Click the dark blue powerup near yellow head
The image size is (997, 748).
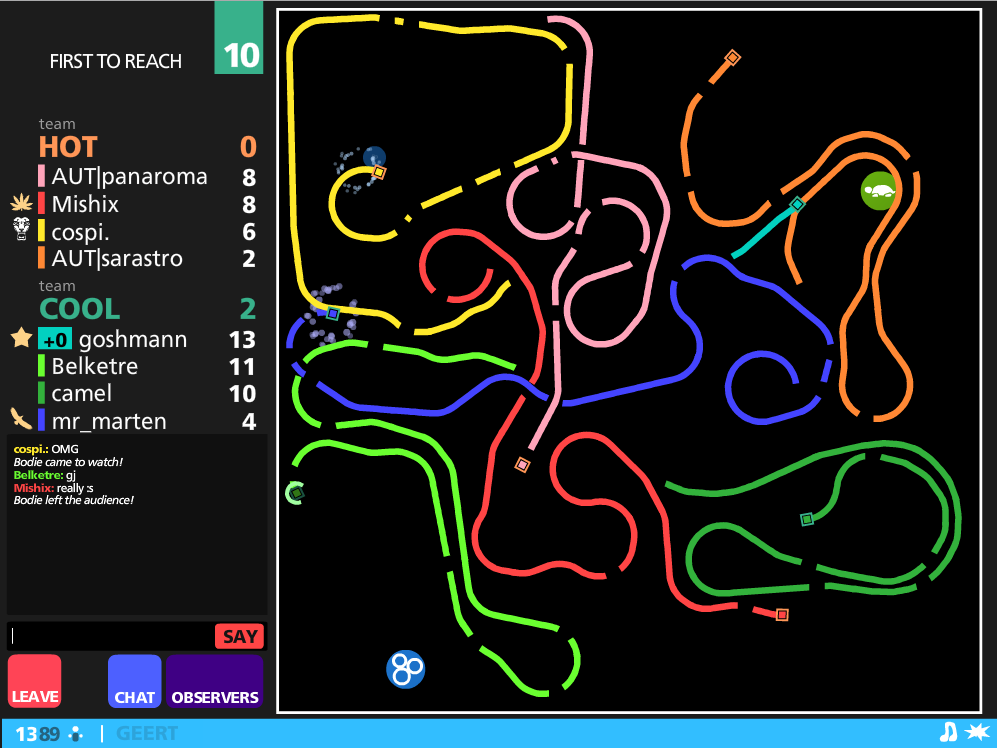click(374, 157)
